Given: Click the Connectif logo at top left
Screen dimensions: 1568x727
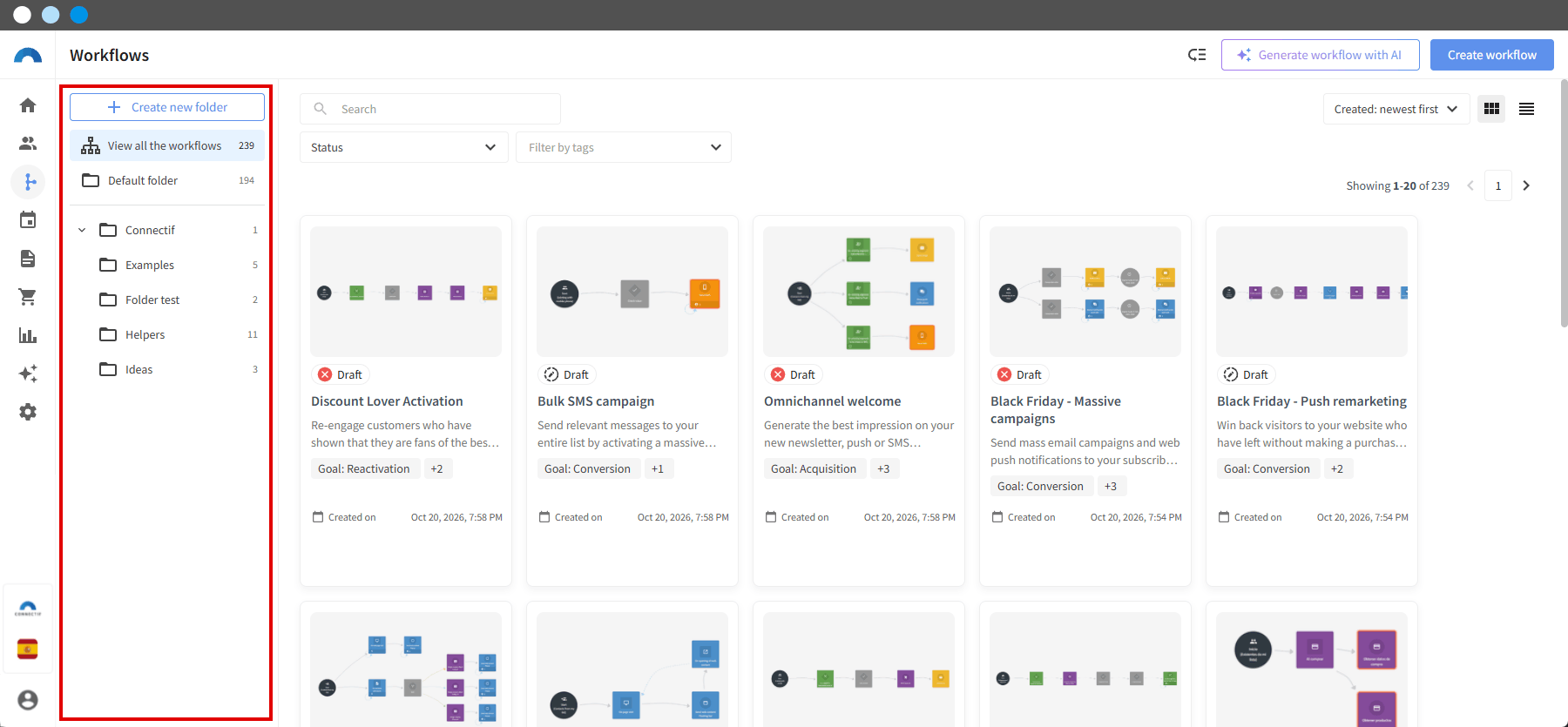Looking at the screenshot, I should pos(28,55).
